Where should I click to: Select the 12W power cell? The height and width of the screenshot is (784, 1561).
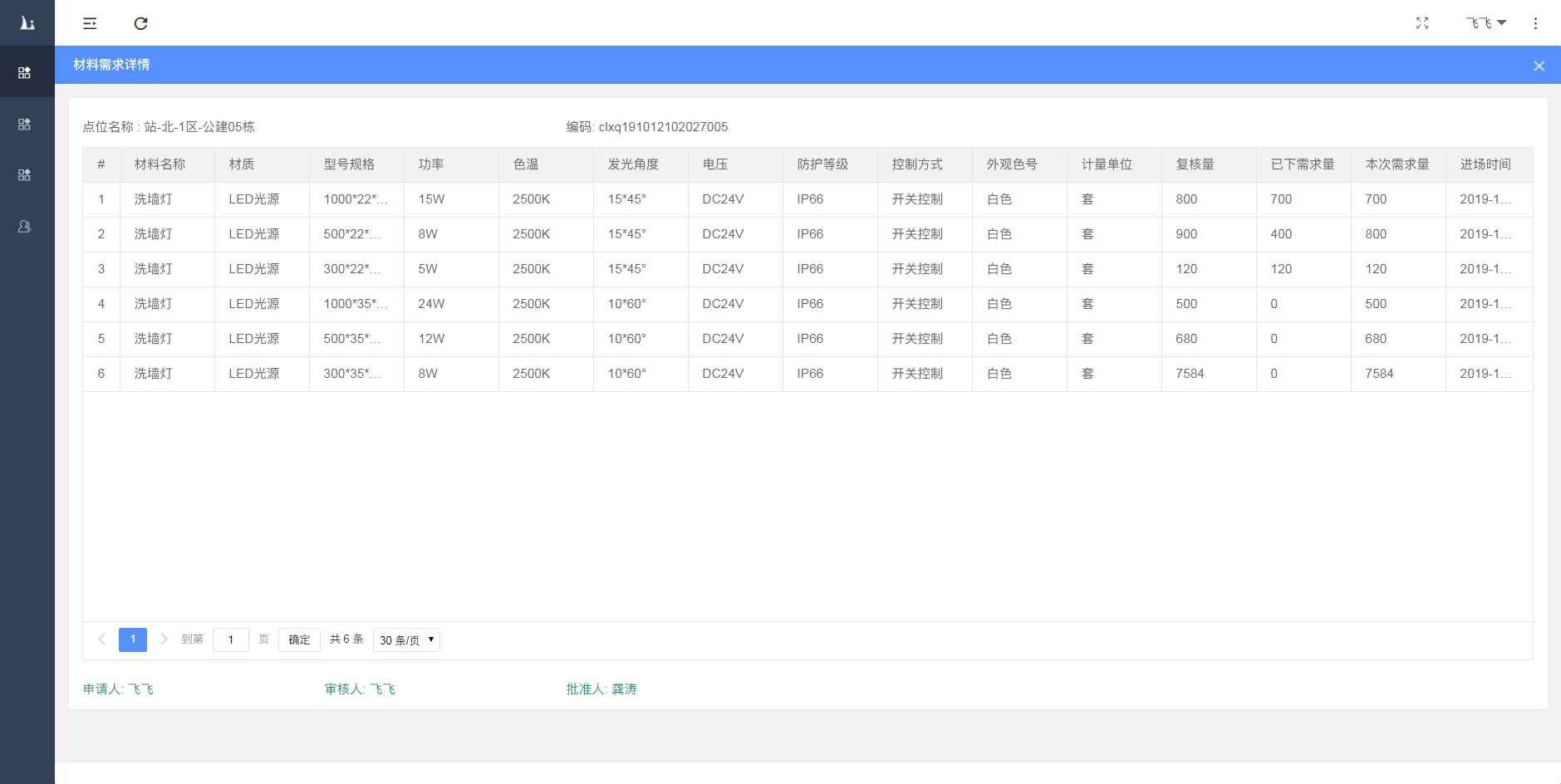(x=451, y=339)
